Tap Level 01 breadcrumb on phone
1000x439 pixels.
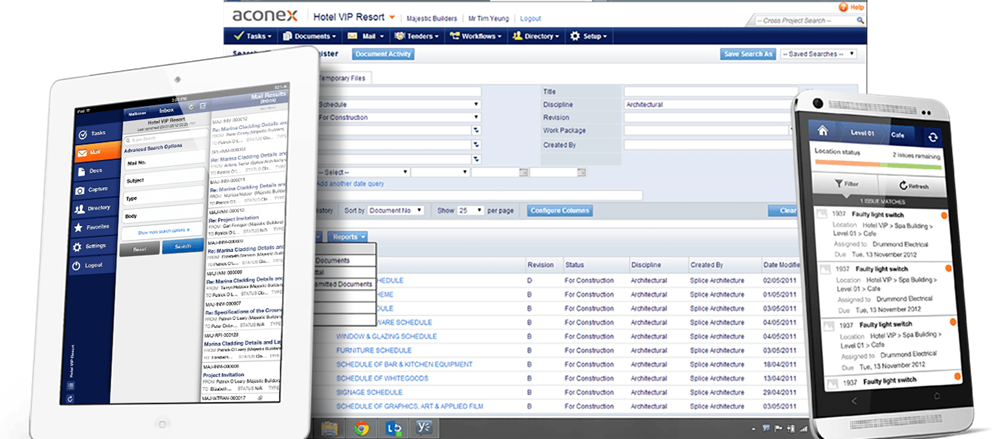pos(862,133)
